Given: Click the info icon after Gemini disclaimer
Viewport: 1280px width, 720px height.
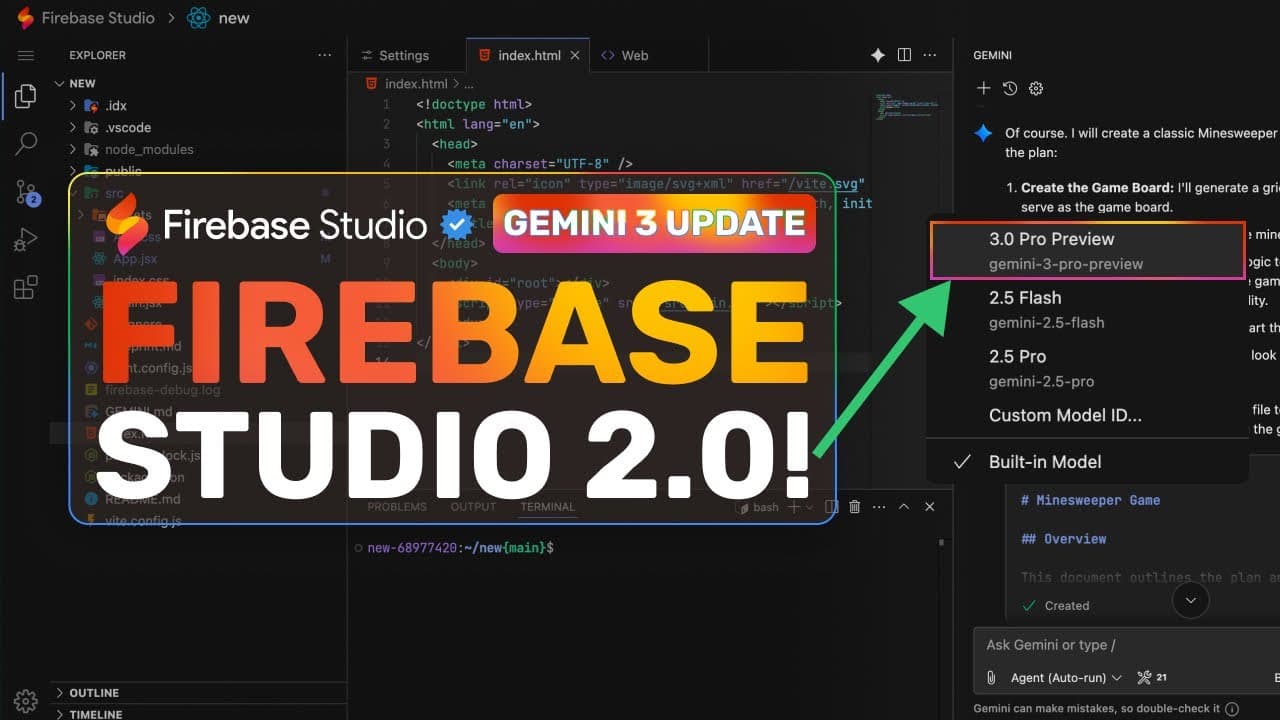Looking at the screenshot, I should 1232,709.
